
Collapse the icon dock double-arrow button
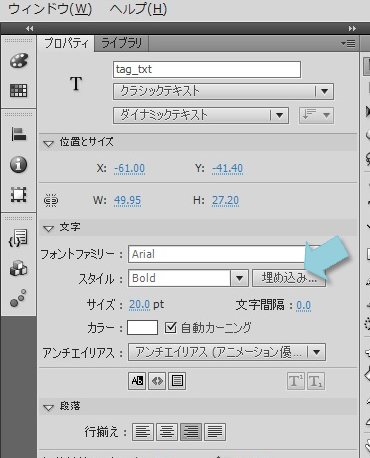click(x=29, y=29)
